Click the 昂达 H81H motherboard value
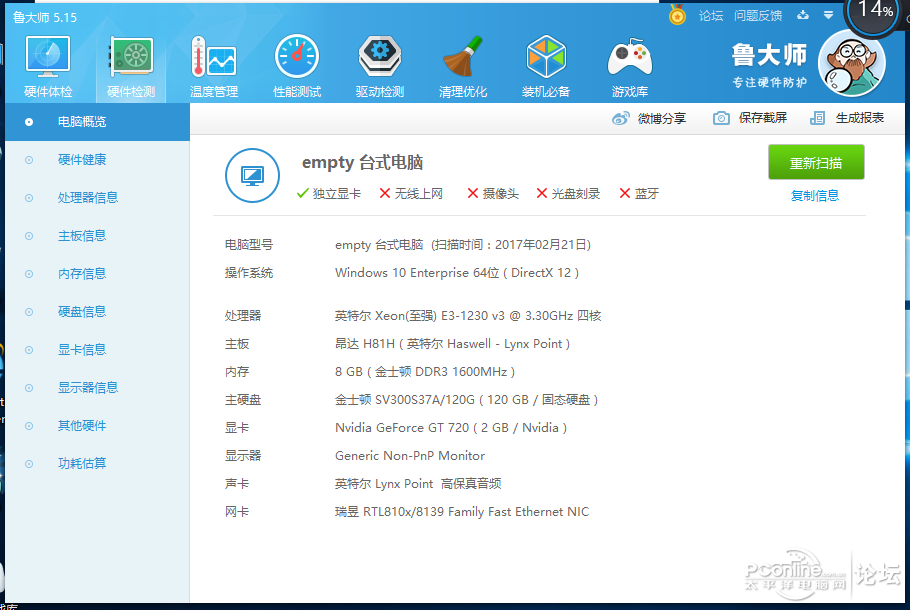This screenshot has width=910, height=610. coord(452,344)
